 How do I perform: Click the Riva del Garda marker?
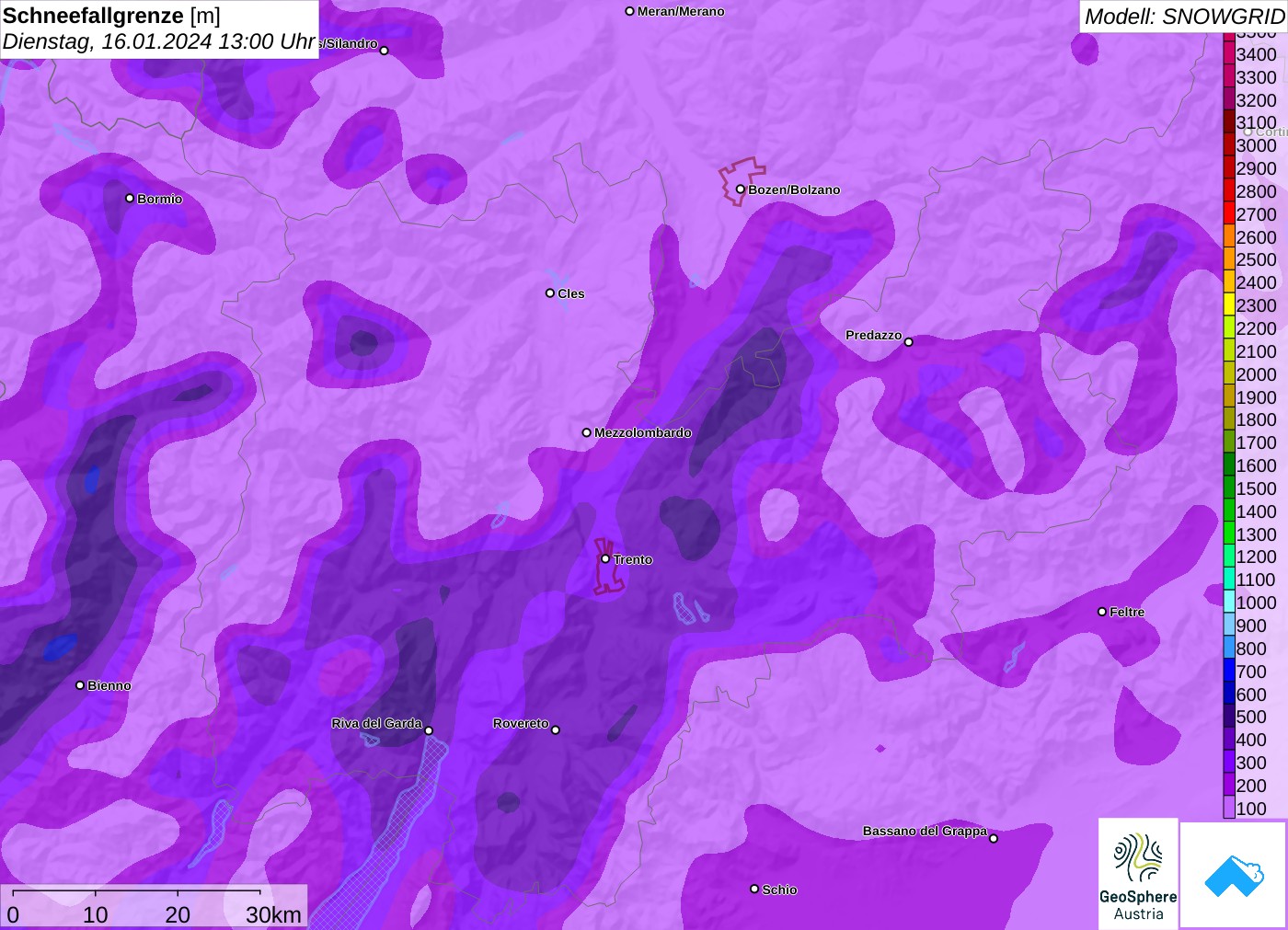[x=429, y=730]
